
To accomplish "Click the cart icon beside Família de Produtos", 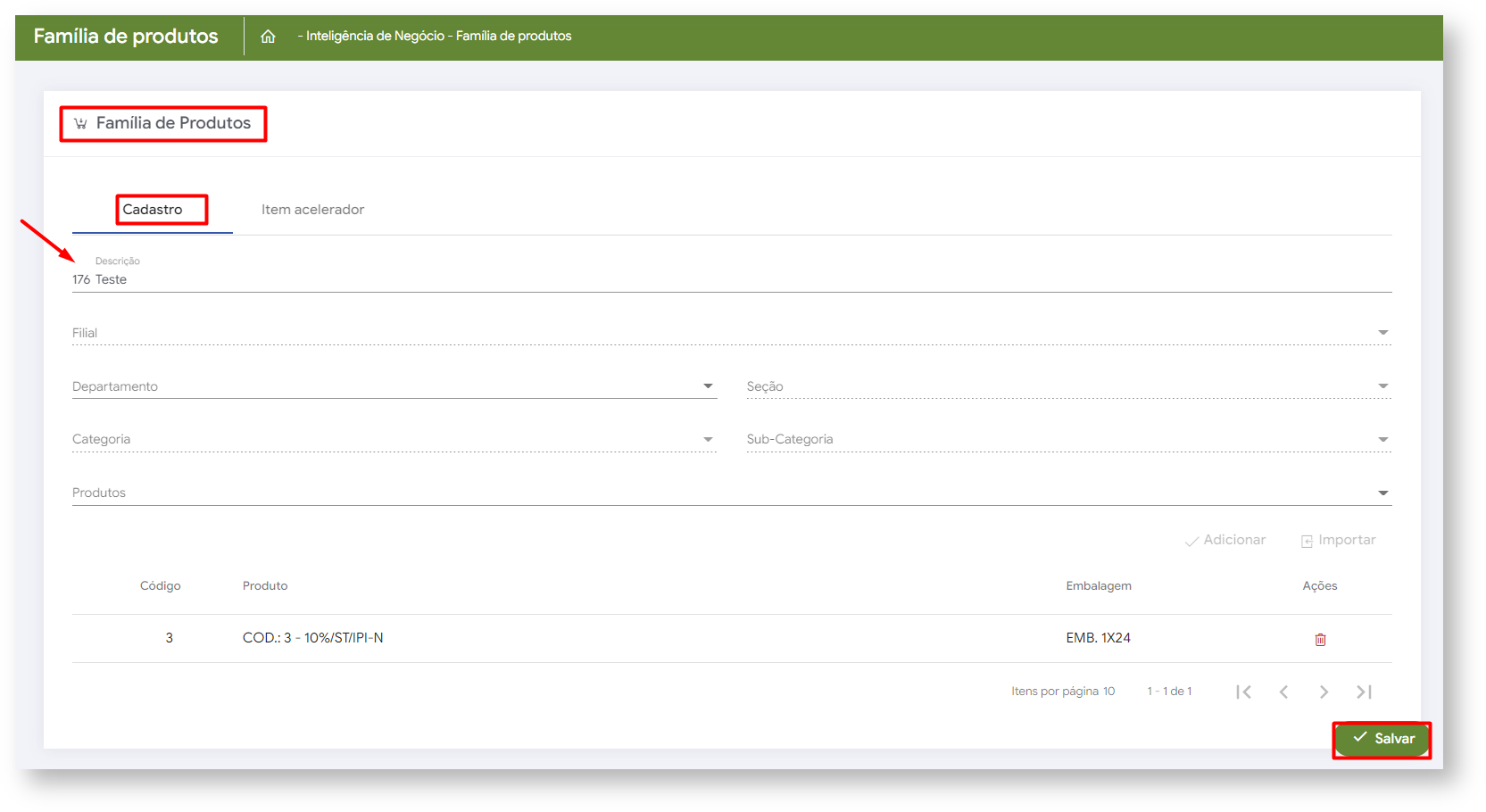I will (80, 123).
